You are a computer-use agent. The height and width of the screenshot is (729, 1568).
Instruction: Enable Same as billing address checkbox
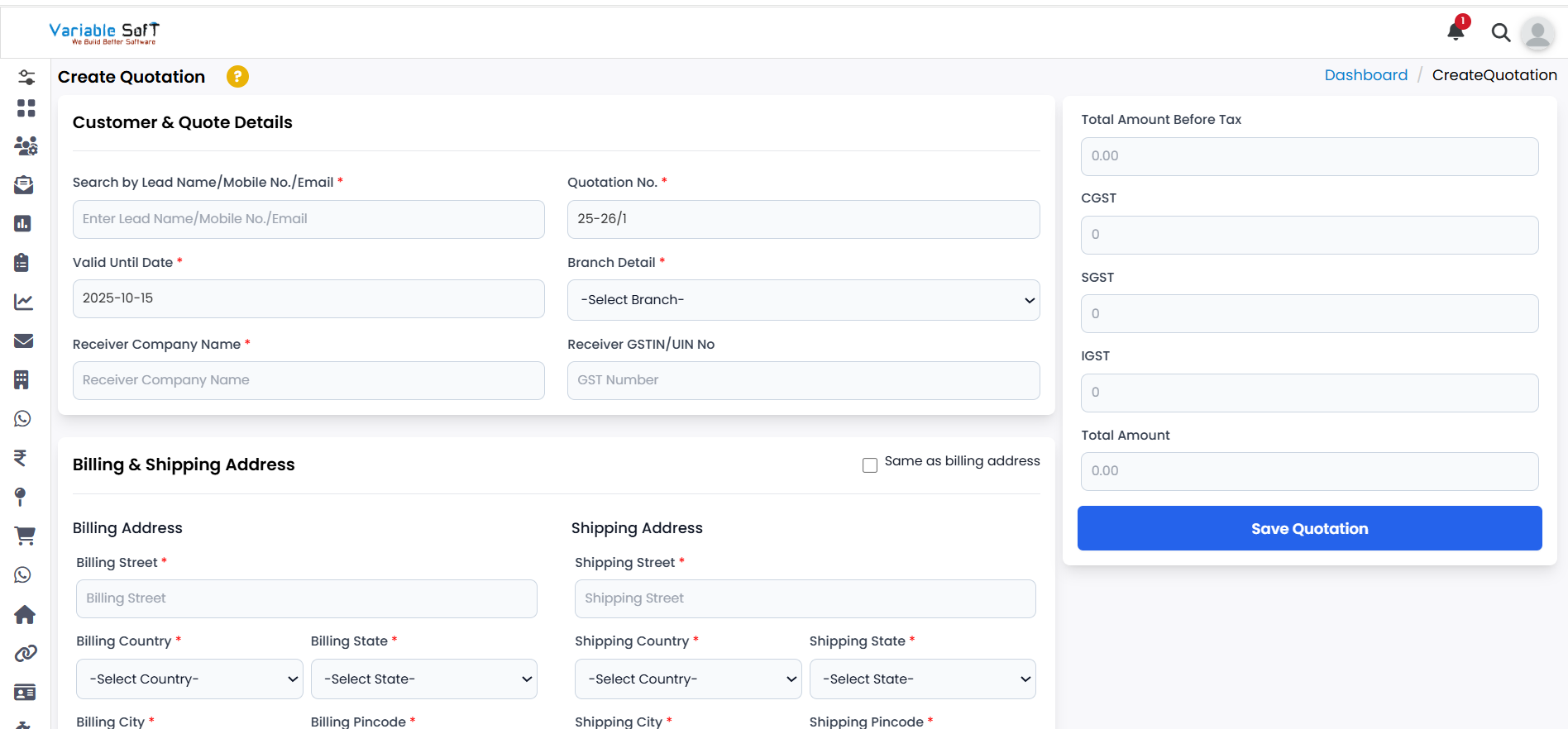870,465
